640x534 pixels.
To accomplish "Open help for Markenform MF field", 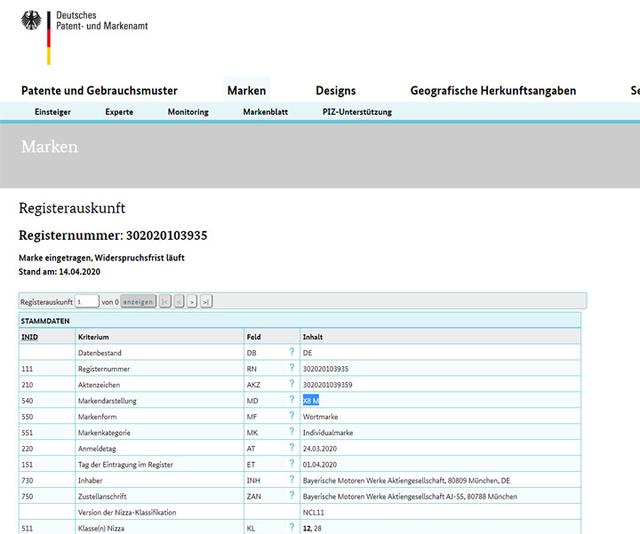I will click(x=292, y=416).
